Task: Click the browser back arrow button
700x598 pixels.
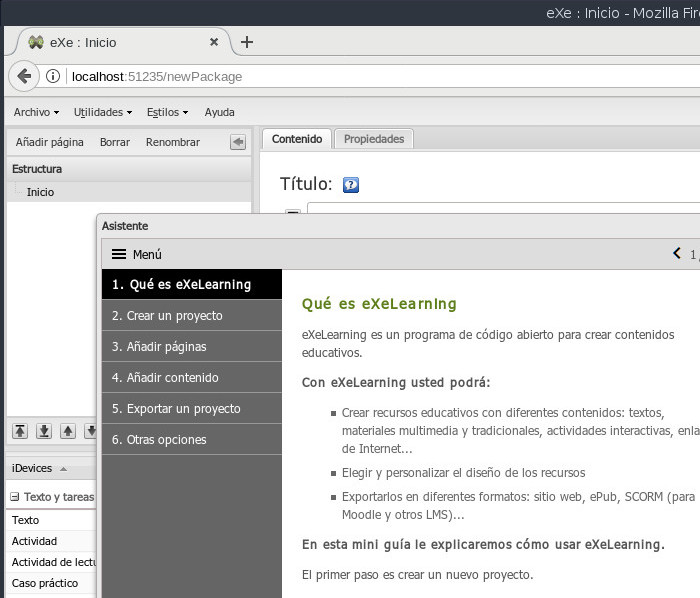Action: [24, 76]
